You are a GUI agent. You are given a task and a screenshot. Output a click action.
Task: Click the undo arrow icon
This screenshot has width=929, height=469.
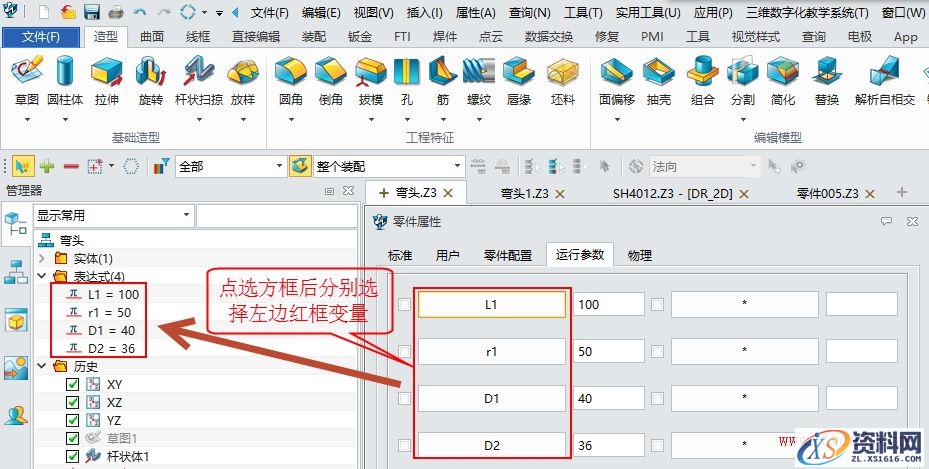coord(140,11)
